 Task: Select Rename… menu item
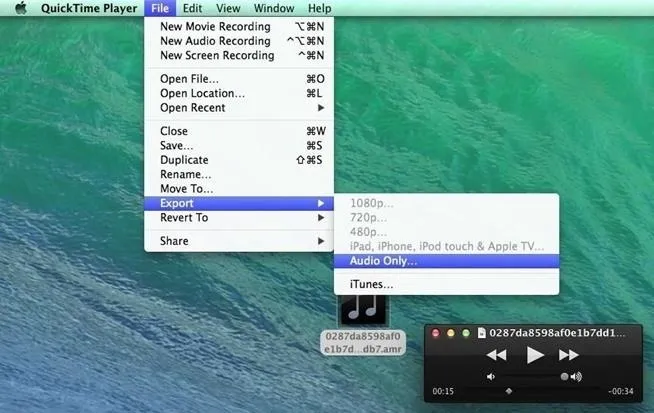[239, 174]
